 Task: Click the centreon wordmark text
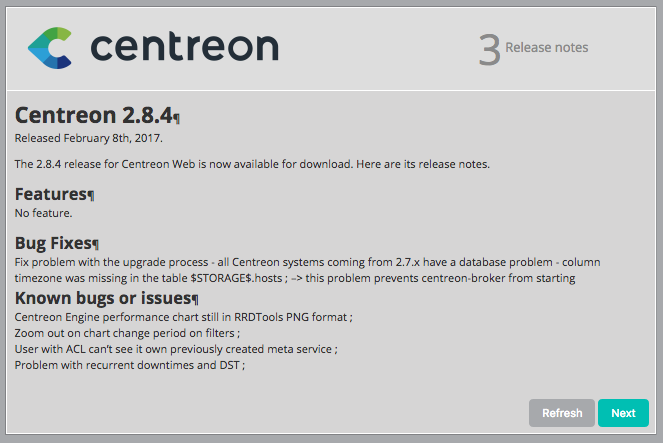184,47
